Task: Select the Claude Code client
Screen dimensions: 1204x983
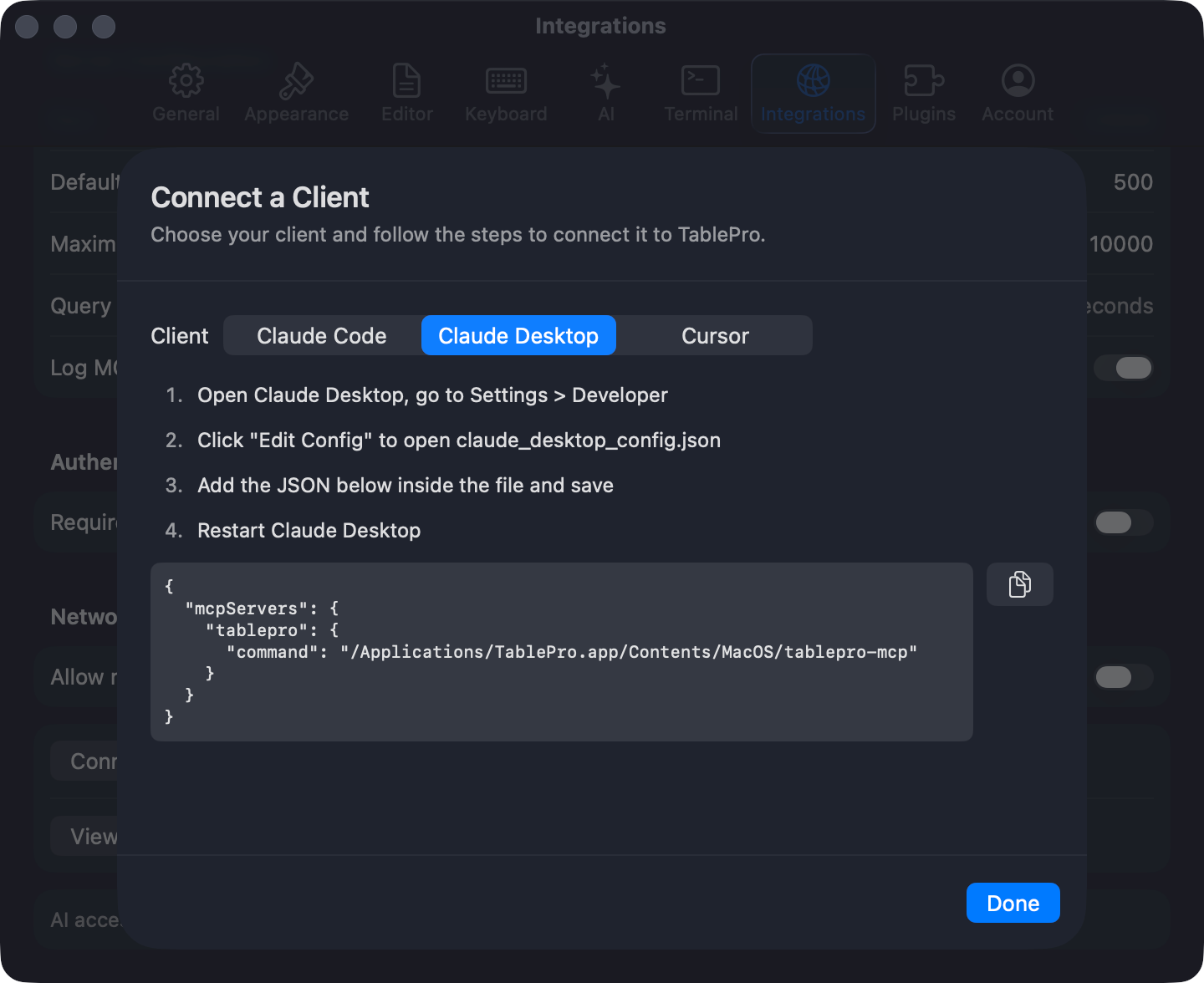Action: point(322,335)
